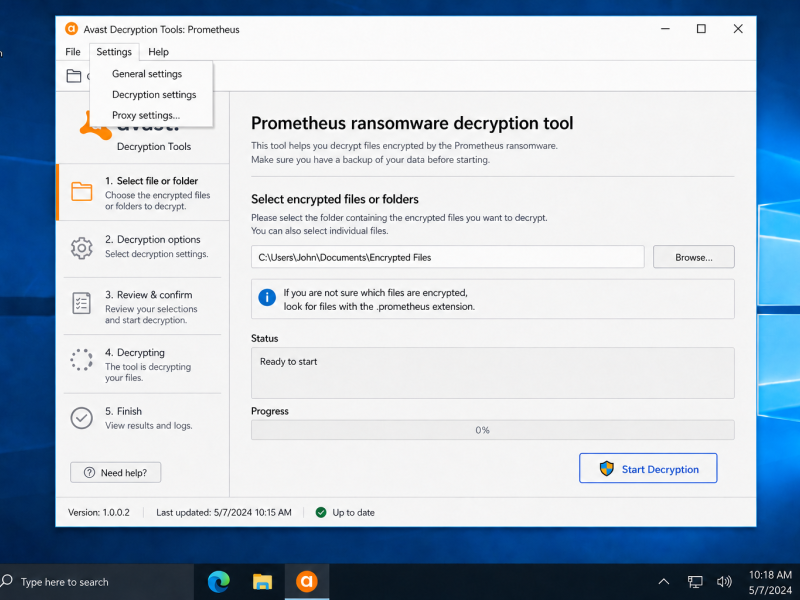Go to step 4. Decrypting
The height and width of the screenshot is (600, 800).
pyautogui.click(x=143, y=364)
